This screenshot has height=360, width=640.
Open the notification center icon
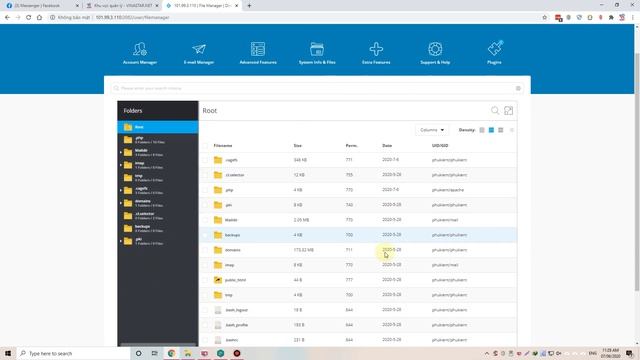tap(629, 353)
